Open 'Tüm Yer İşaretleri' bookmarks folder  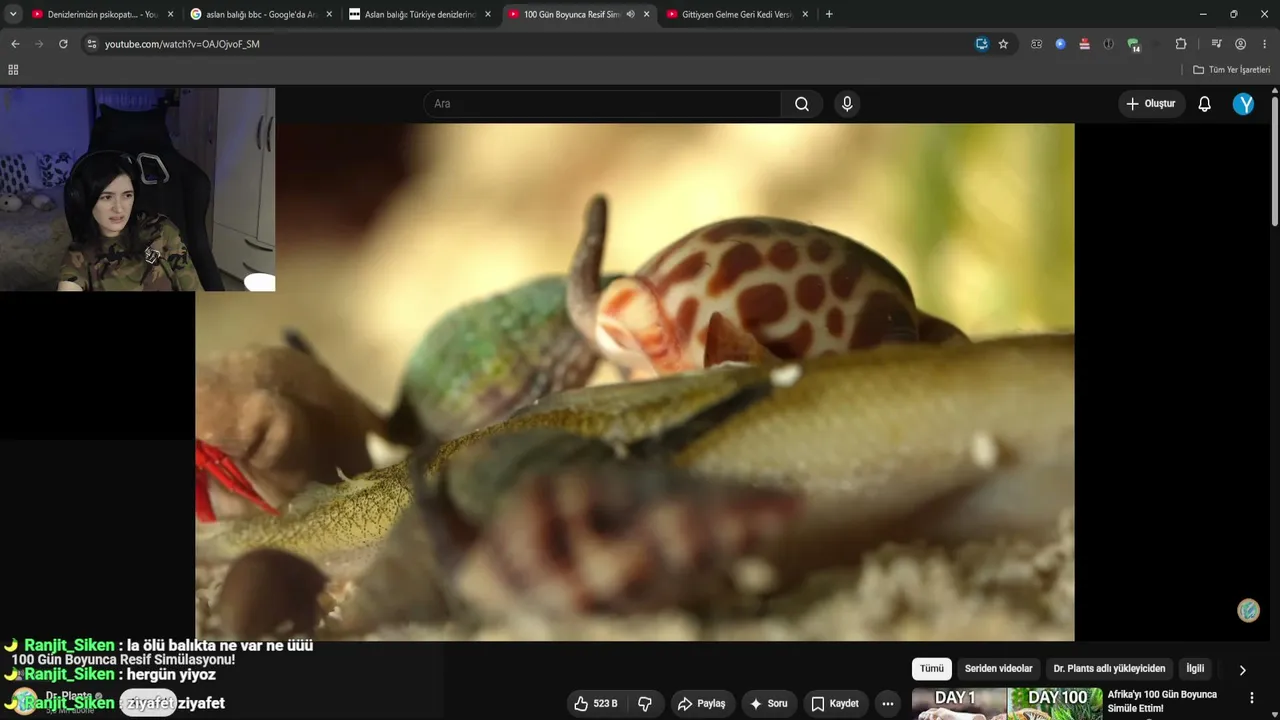point(1231,70)
